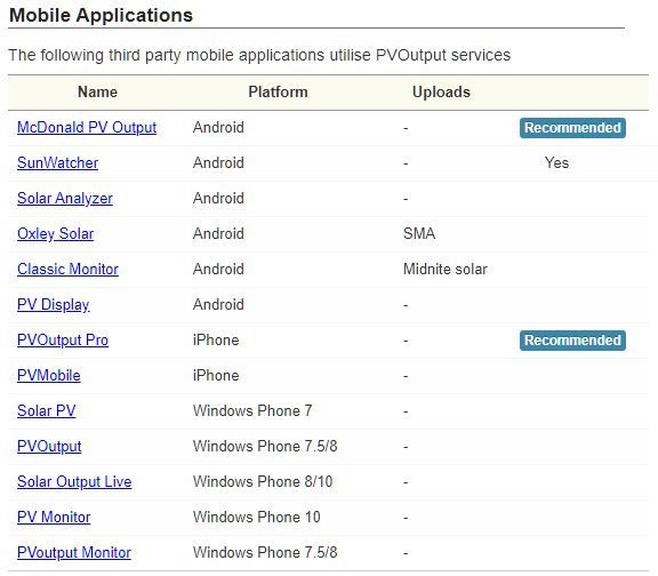Click the Uploads column header

tap(441, 92)
